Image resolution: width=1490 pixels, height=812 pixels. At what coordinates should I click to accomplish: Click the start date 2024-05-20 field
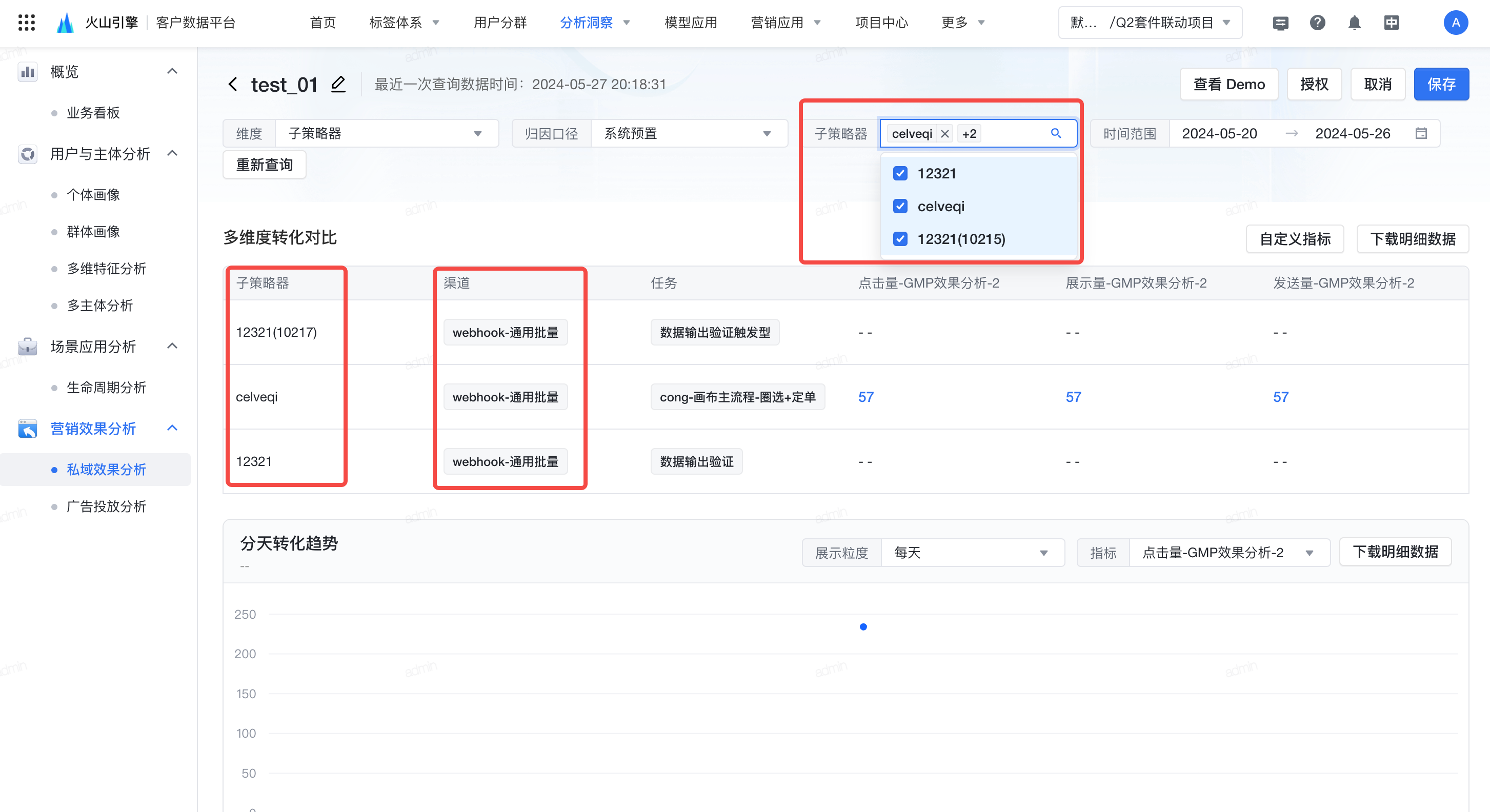(x=1219, y=134)
